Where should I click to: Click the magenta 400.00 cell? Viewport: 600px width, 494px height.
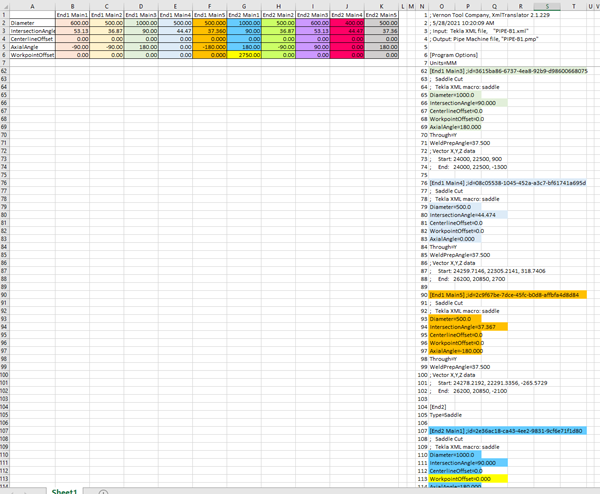coord(349,22)
